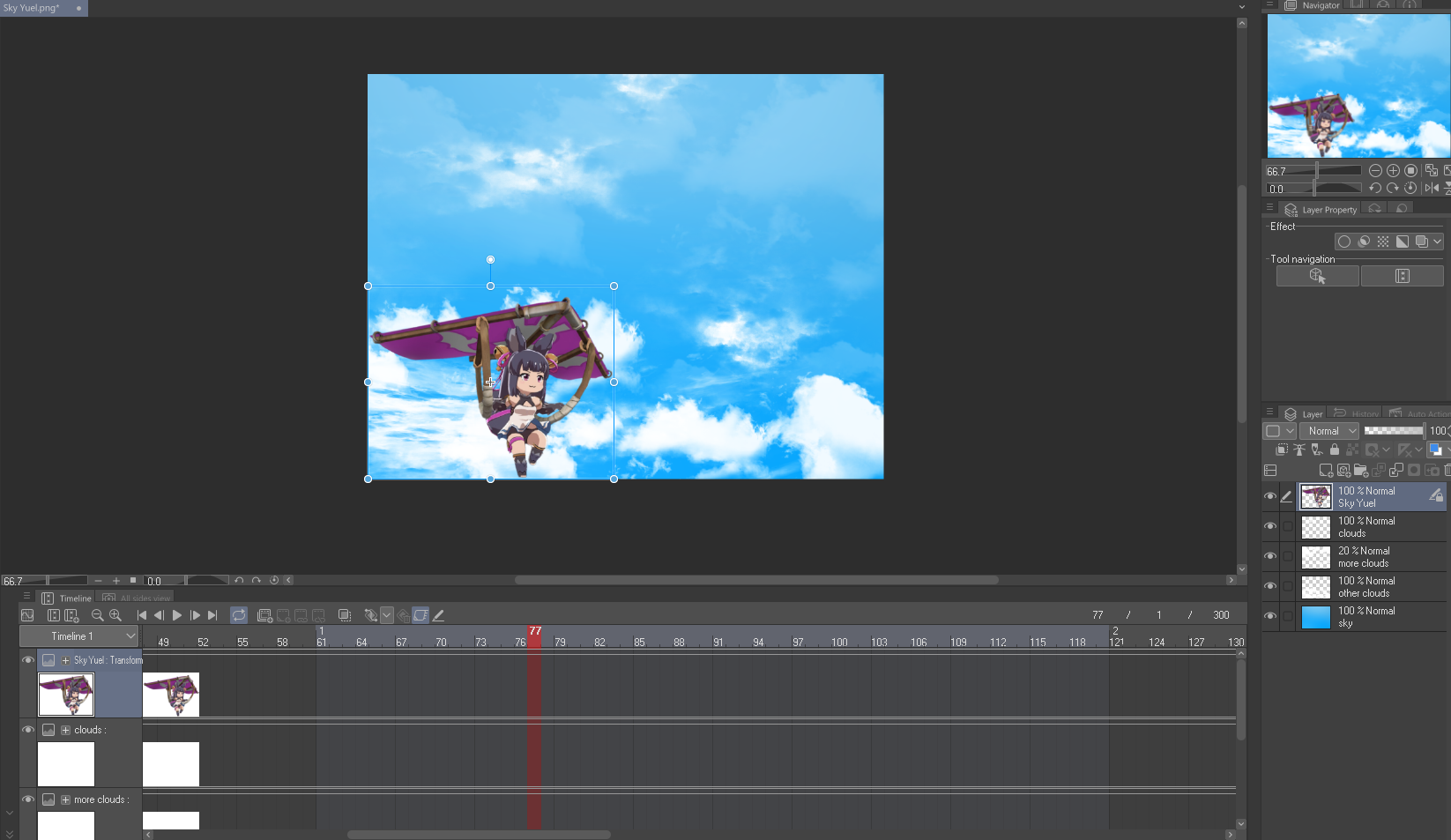
Task: Zoom out using the Navigator minus icon
Action: coord(1375,171)
